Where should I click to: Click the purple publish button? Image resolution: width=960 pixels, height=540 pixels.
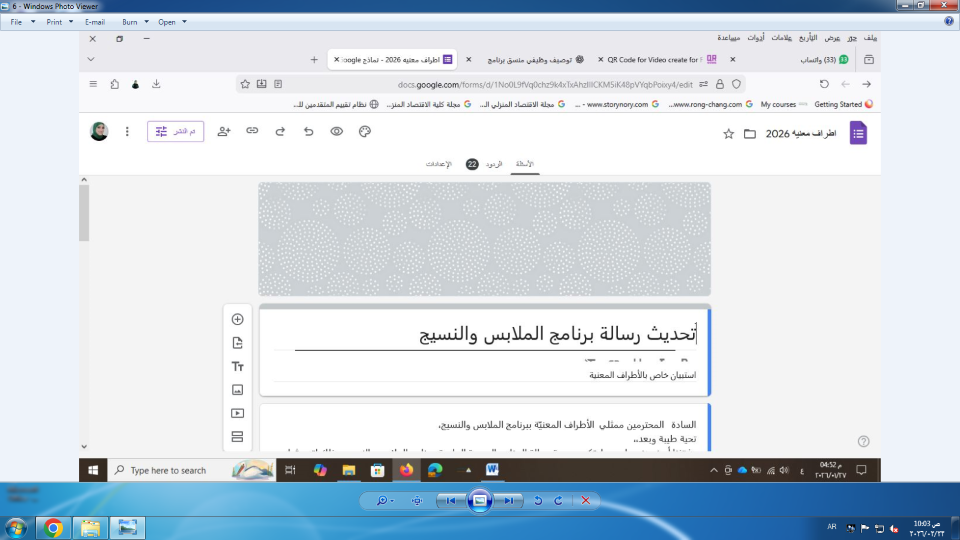pyautogui.click(x=176, y=131)
